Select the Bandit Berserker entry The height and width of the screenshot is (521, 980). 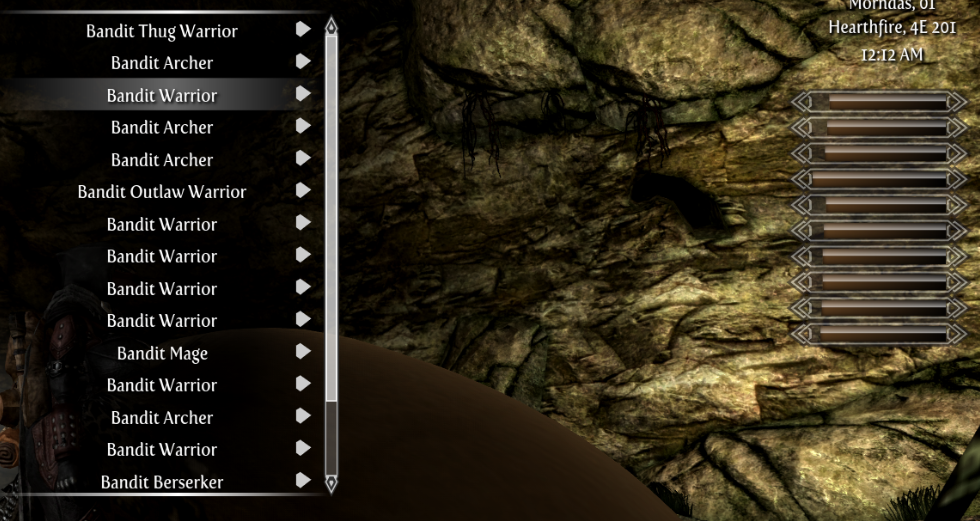coord(162,482)
